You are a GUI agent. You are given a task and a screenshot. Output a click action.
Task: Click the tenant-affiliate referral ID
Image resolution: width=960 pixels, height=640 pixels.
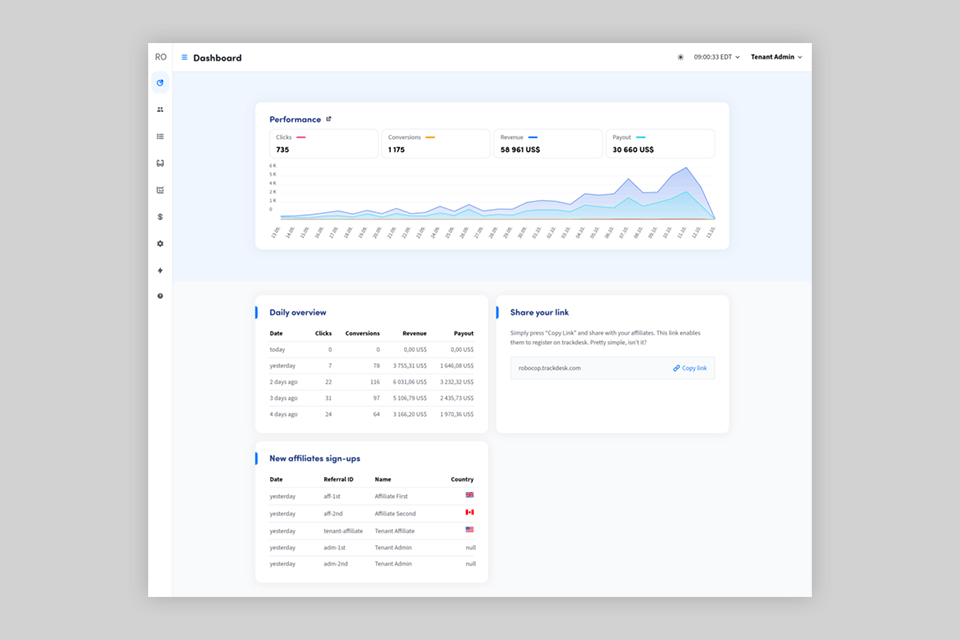[x=343, y=531]
